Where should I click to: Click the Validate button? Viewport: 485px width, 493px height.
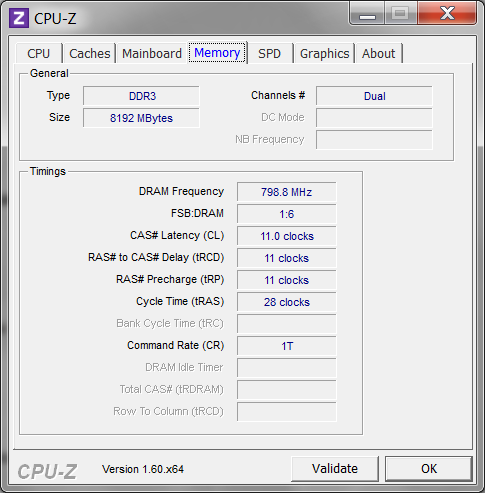click(x=335, y=469)
